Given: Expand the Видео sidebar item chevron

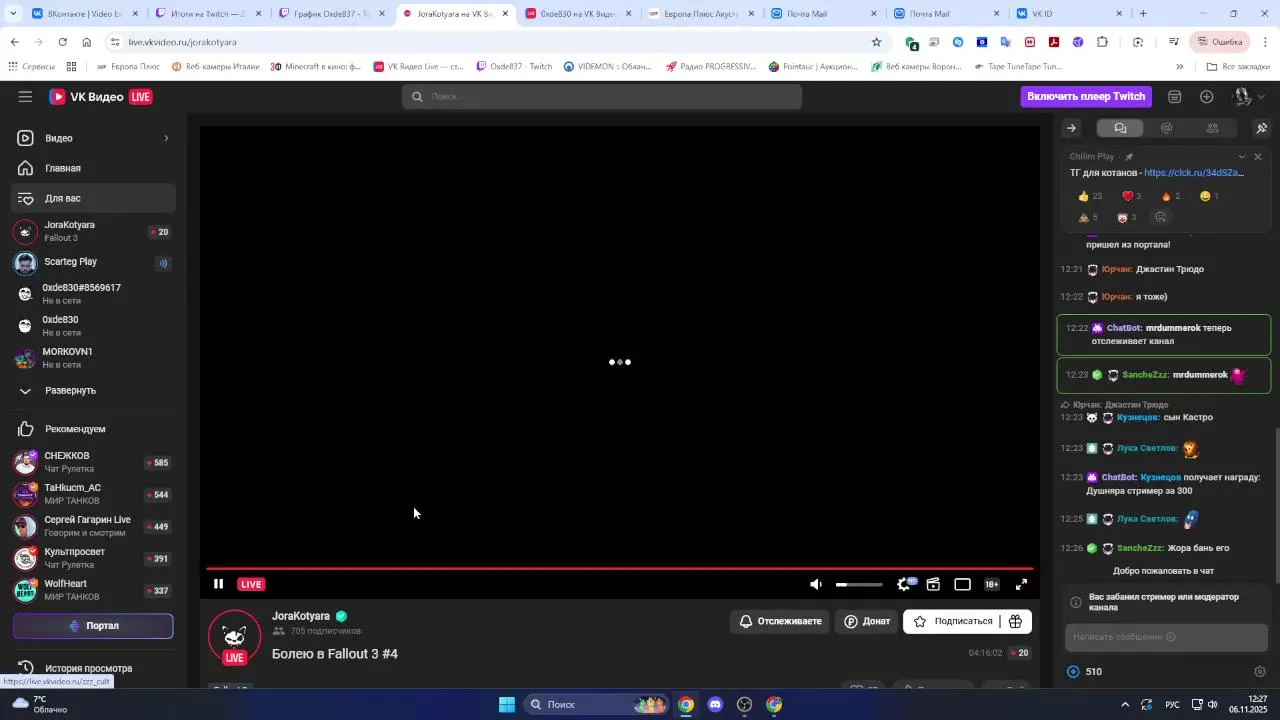Looking at the screenshot, I should (x=166, y=138).
